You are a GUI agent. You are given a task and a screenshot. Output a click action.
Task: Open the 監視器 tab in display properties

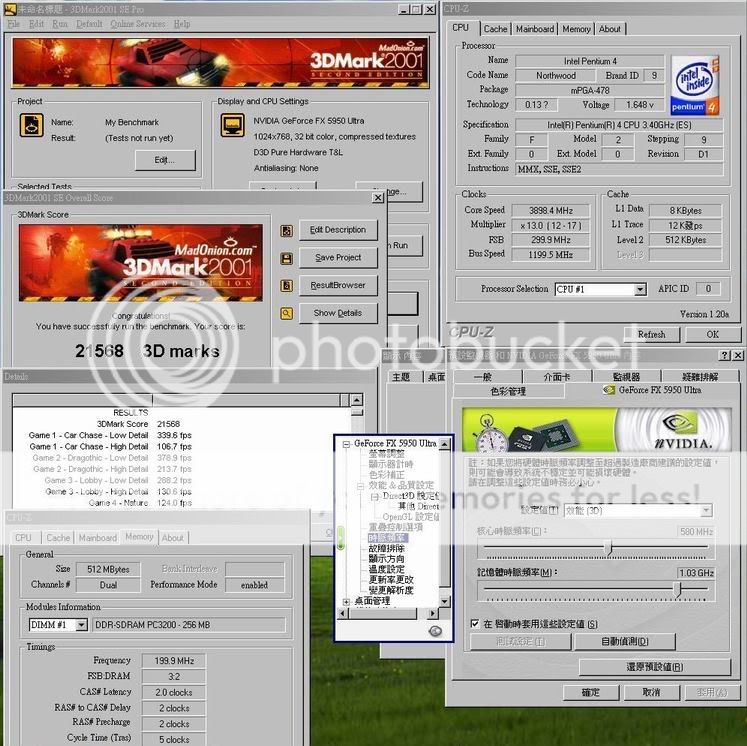click(x=626, y=377)
